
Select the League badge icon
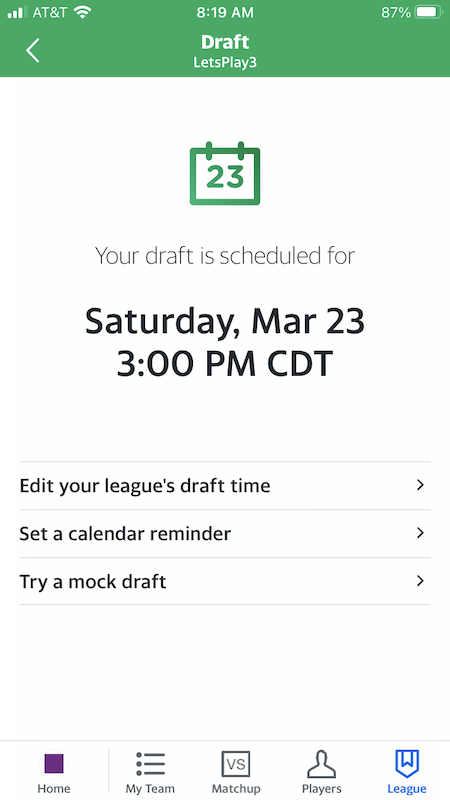coord(407,764)
